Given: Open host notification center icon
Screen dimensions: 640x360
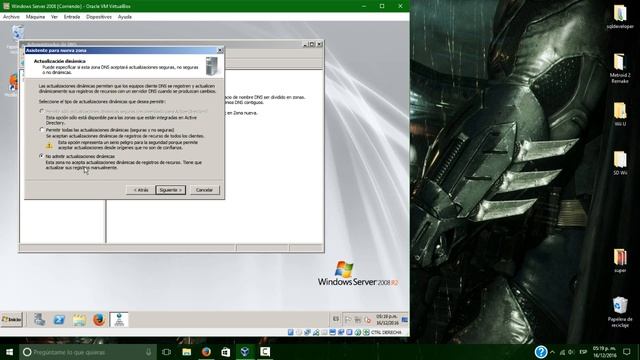Looking at the screenshot, I should click(627, 352).
